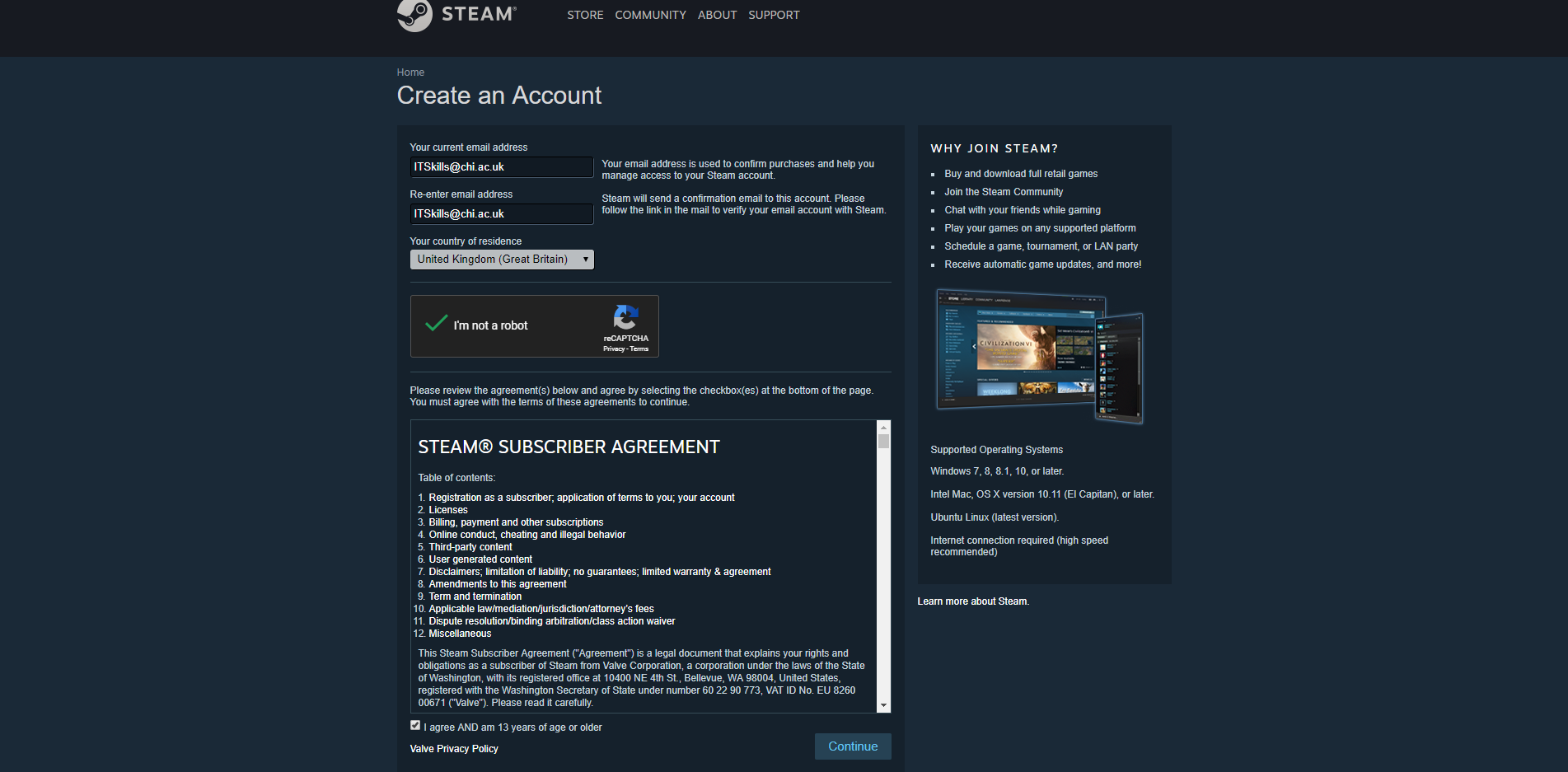Click the current email address field

click(502, 167)
